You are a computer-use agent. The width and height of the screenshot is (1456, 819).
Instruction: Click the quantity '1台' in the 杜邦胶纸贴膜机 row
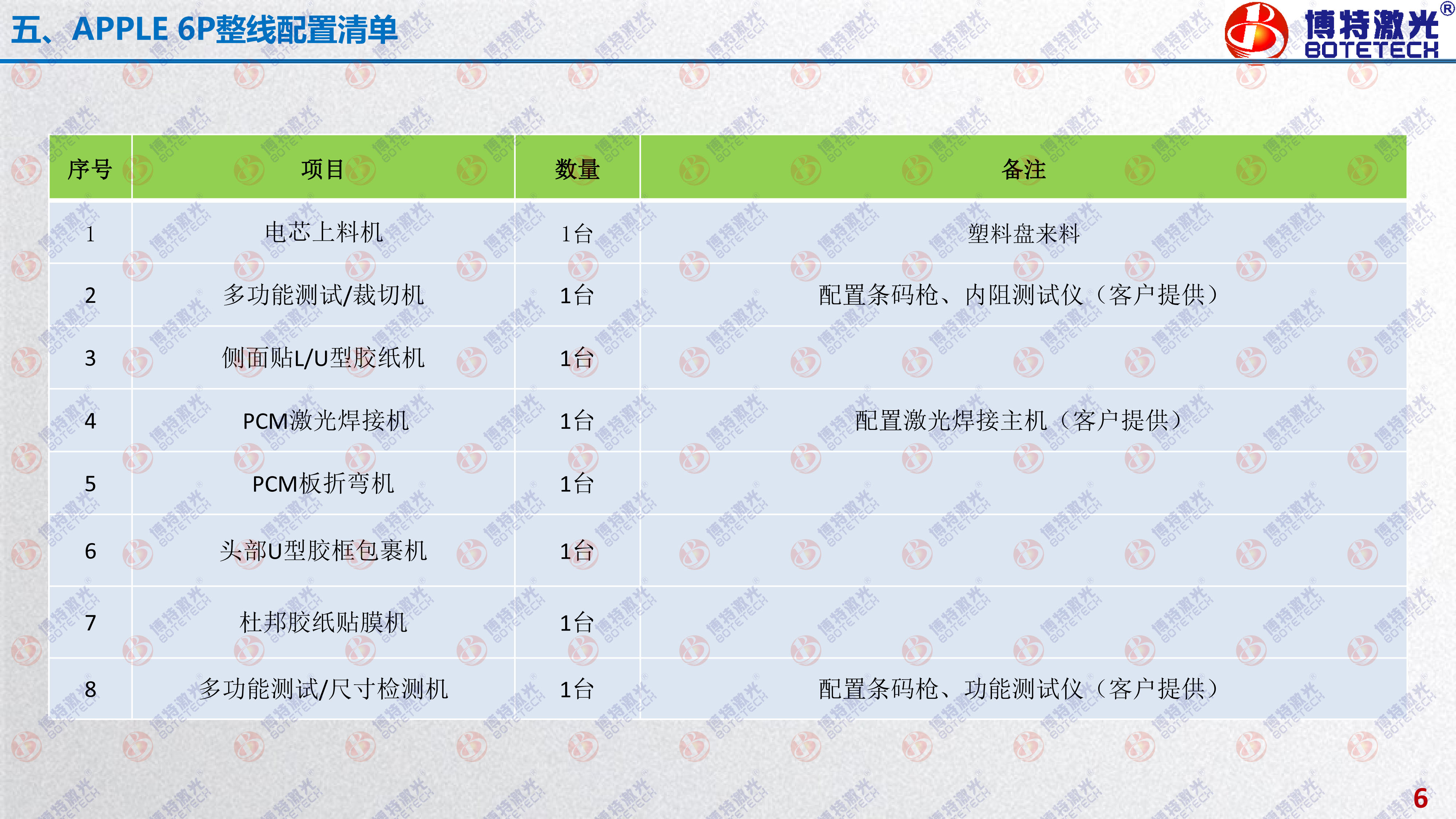pos(577,623)
